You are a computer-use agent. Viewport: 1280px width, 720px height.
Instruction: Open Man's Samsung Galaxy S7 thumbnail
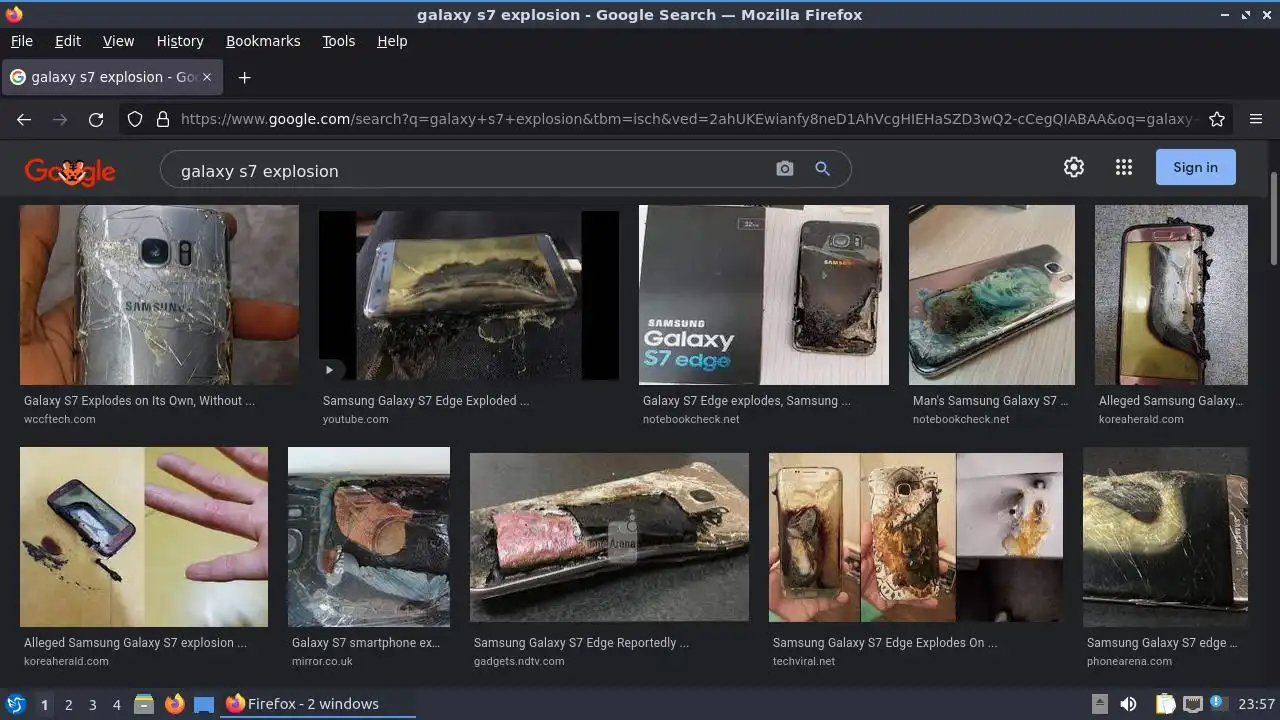992,295
